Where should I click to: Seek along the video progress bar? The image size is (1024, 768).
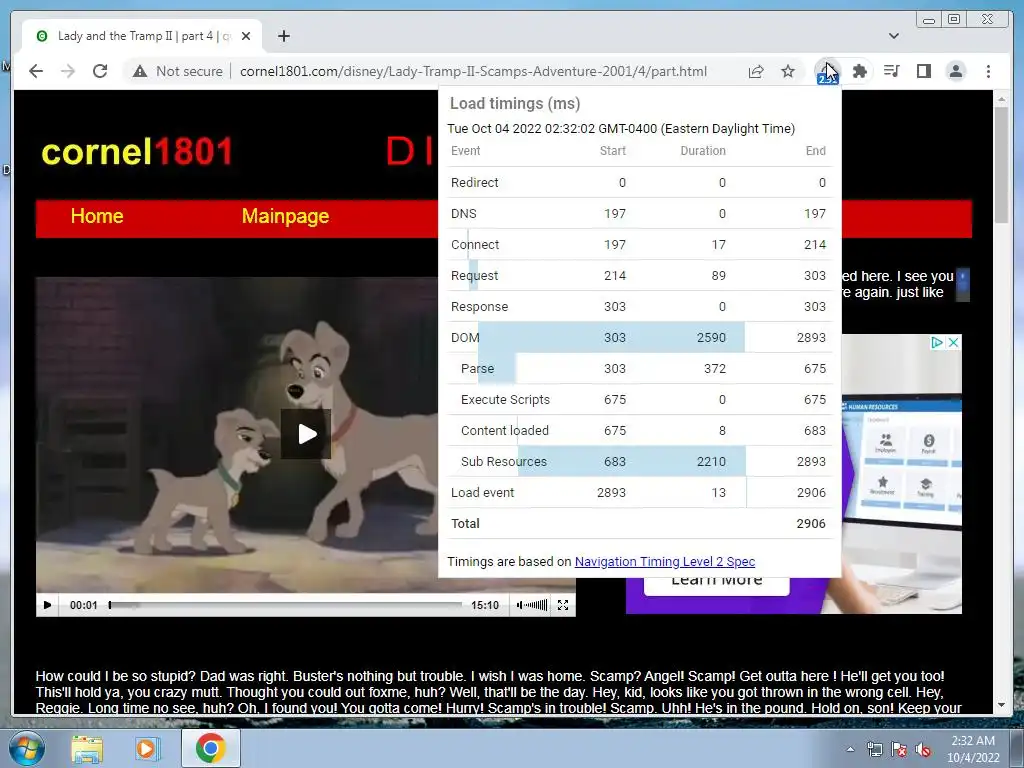point(285,605)
